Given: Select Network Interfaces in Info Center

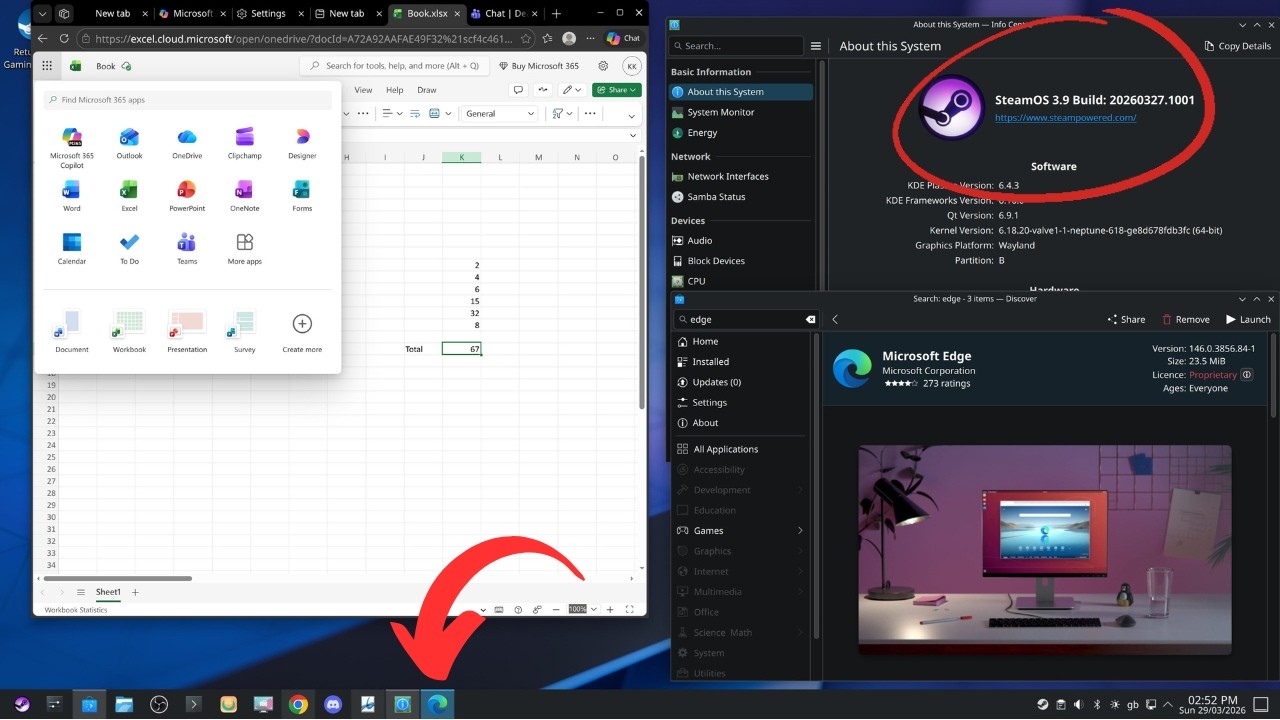Looking at the screenshot, I should (x=741, y=176).
